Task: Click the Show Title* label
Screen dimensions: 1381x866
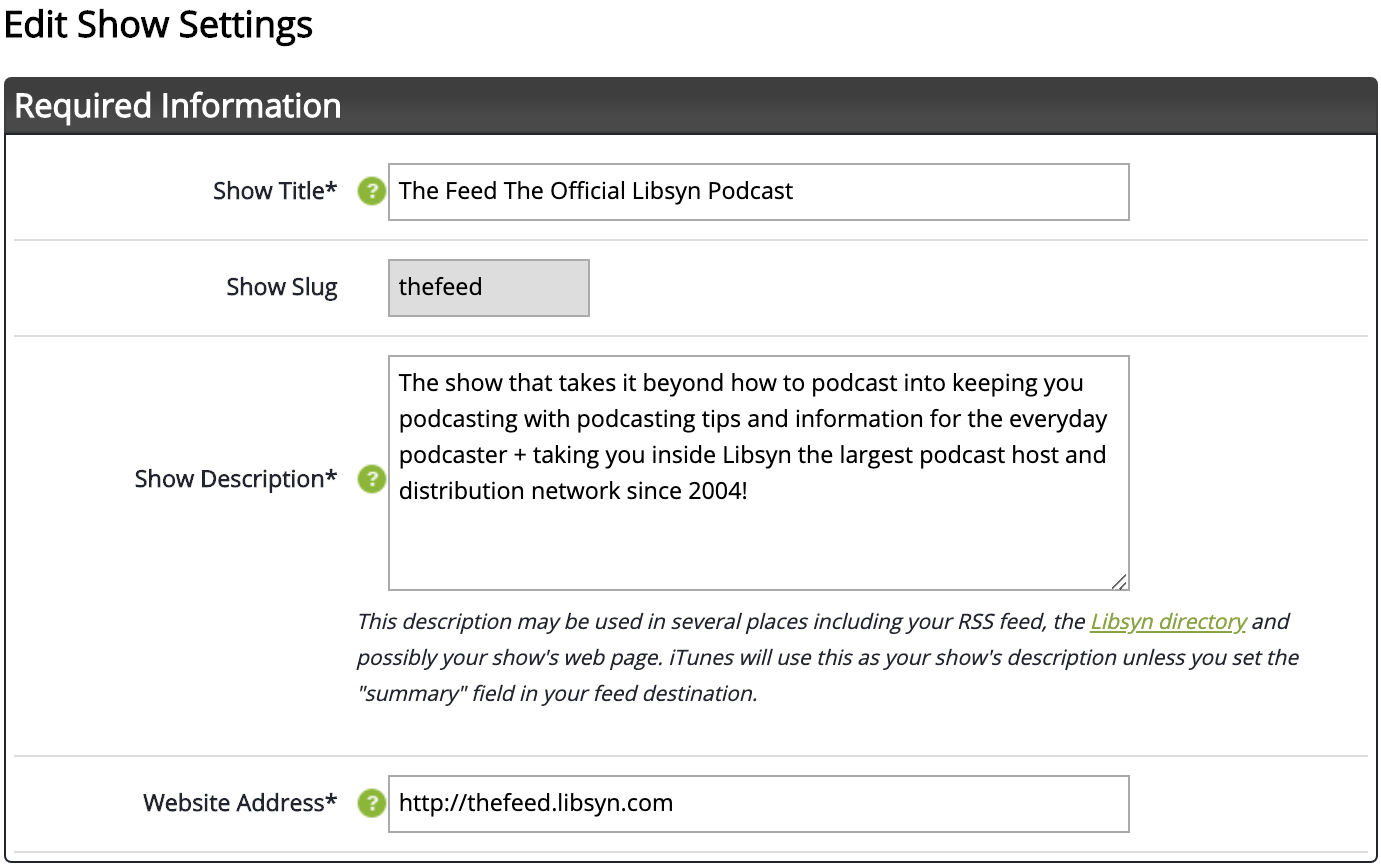Action: pos(275,191)
